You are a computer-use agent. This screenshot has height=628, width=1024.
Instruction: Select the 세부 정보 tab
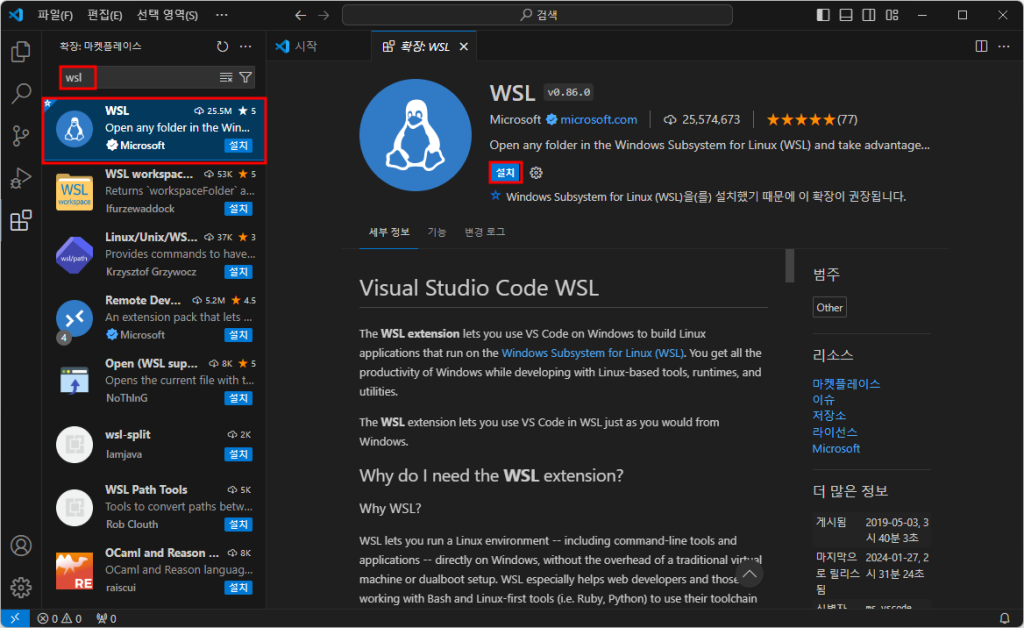[x=389, y=232]
